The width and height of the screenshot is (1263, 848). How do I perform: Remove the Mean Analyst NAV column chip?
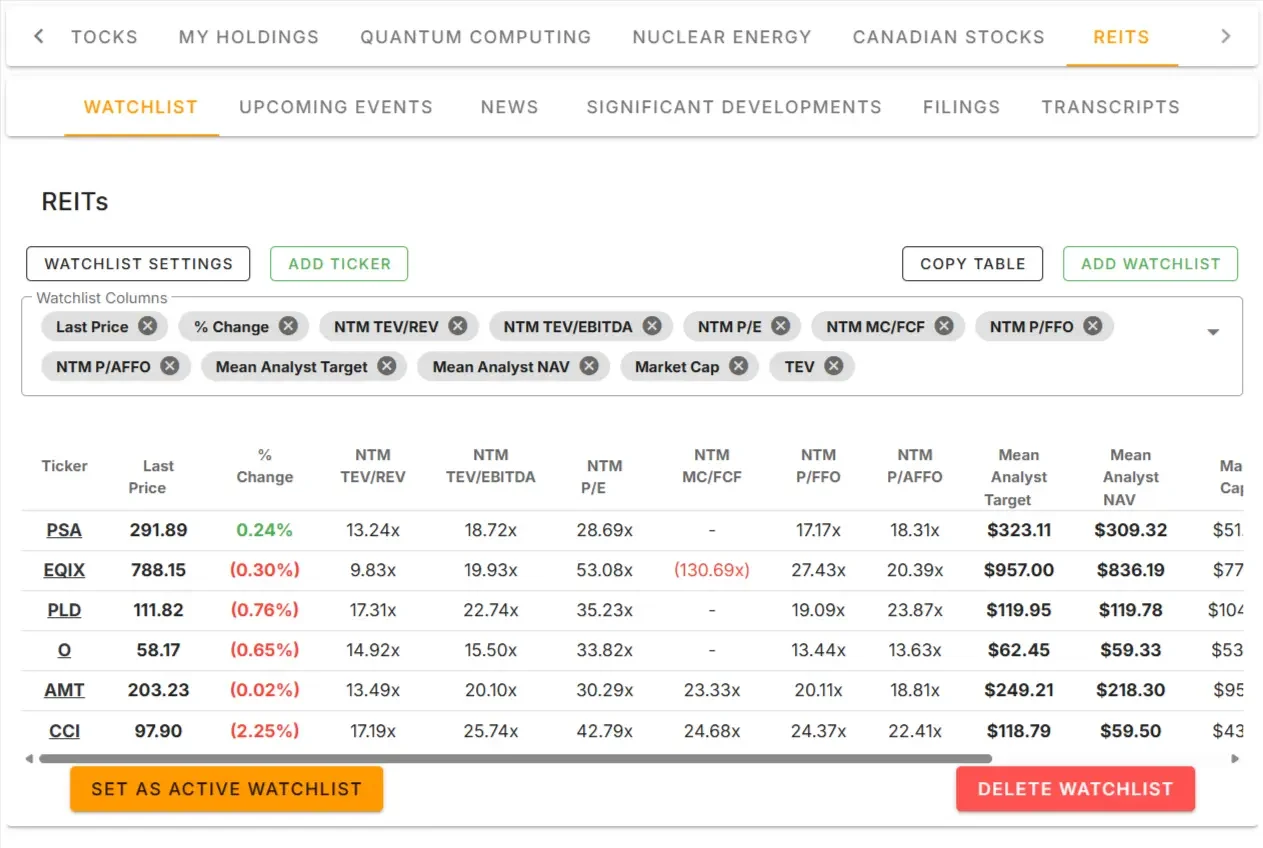[589, 366]
